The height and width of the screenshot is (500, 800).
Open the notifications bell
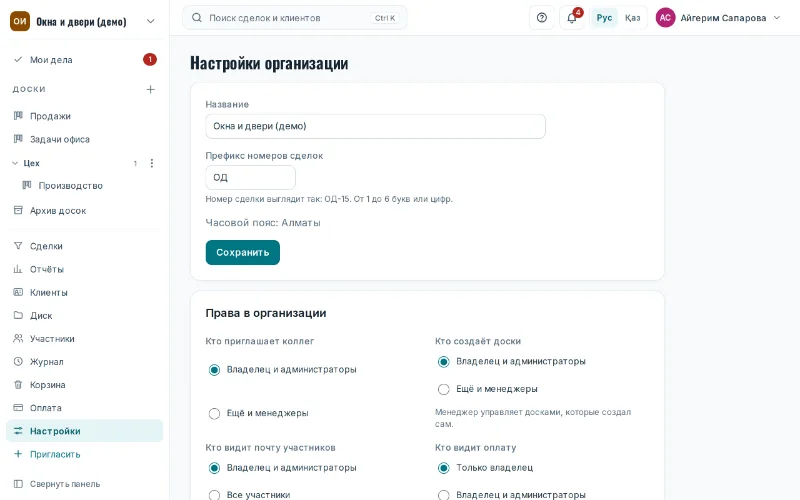[572, 18]
